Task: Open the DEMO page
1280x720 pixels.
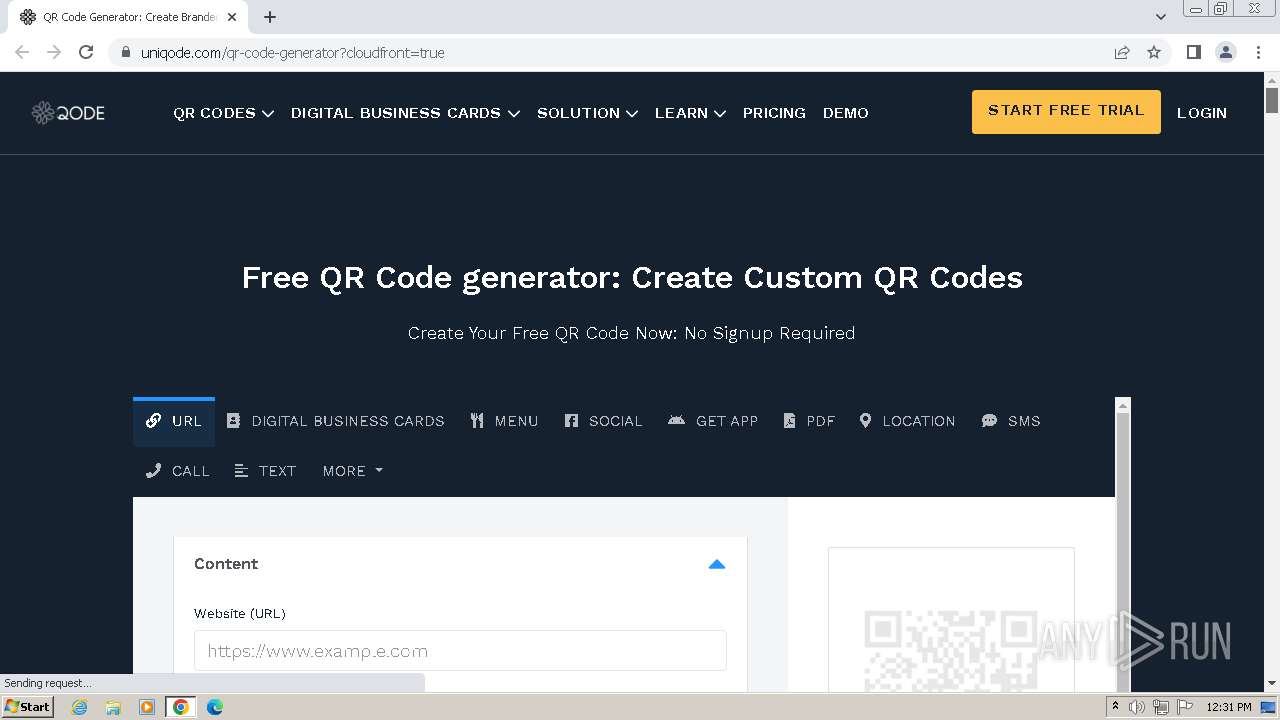Action: 846,113
